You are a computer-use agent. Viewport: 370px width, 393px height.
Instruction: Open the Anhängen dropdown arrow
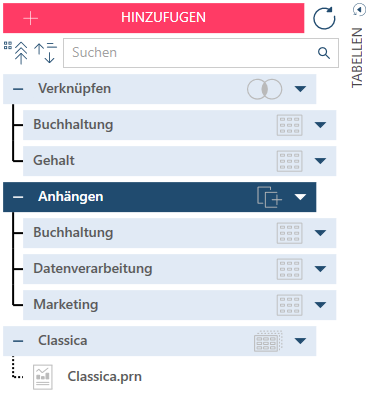pos(300,197)
